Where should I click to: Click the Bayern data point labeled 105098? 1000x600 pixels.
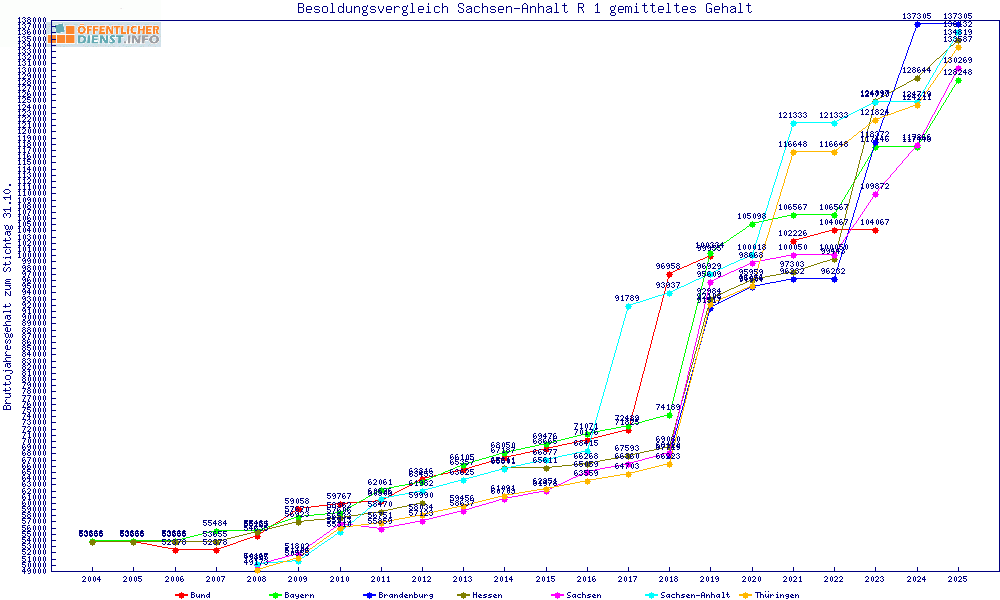[752, 224]
